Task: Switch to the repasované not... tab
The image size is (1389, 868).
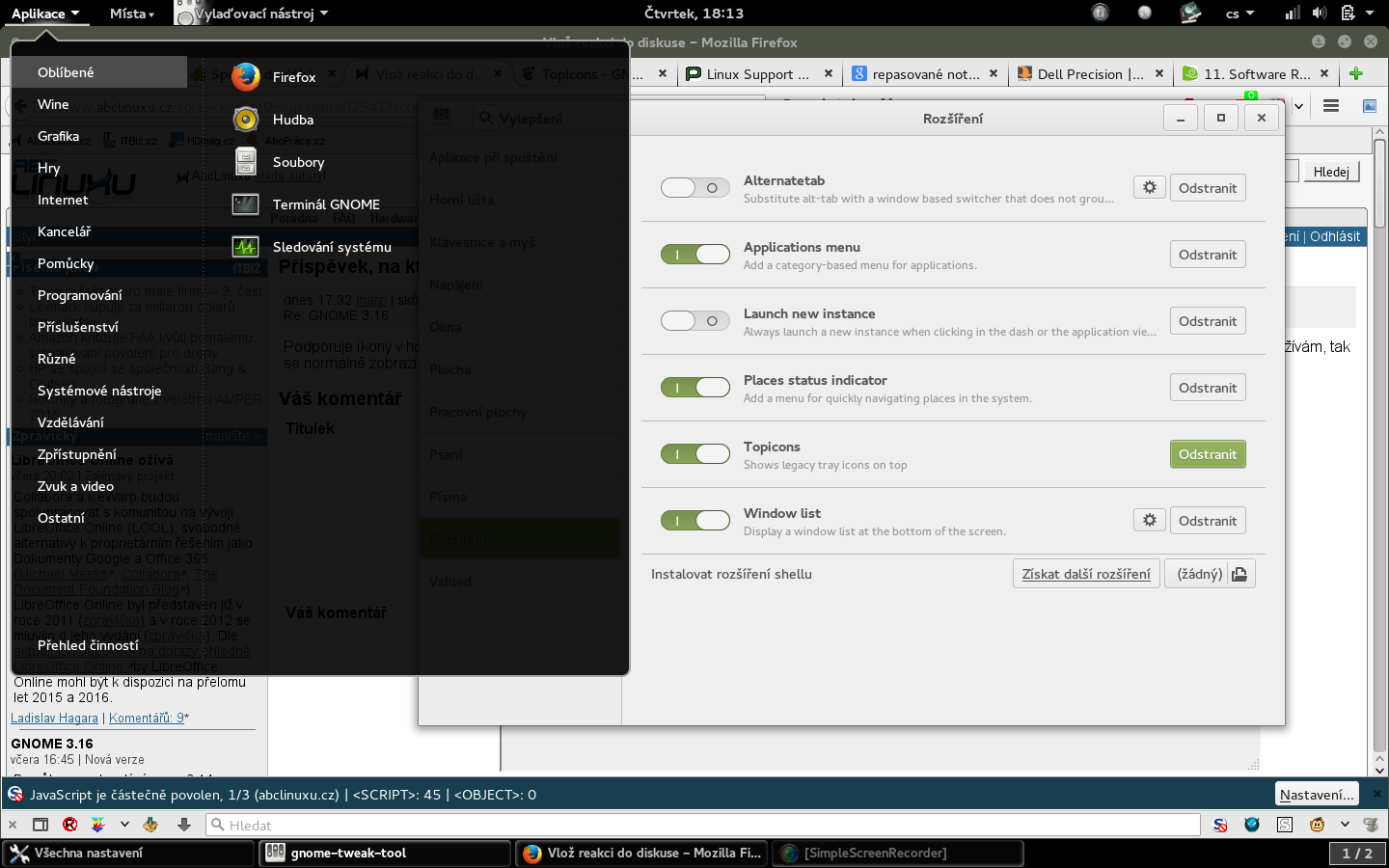Action: point(925,74)
